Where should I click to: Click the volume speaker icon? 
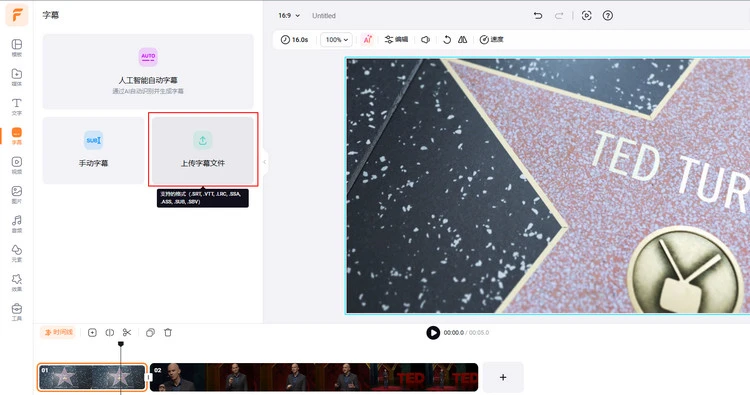(x=425, y=39)
